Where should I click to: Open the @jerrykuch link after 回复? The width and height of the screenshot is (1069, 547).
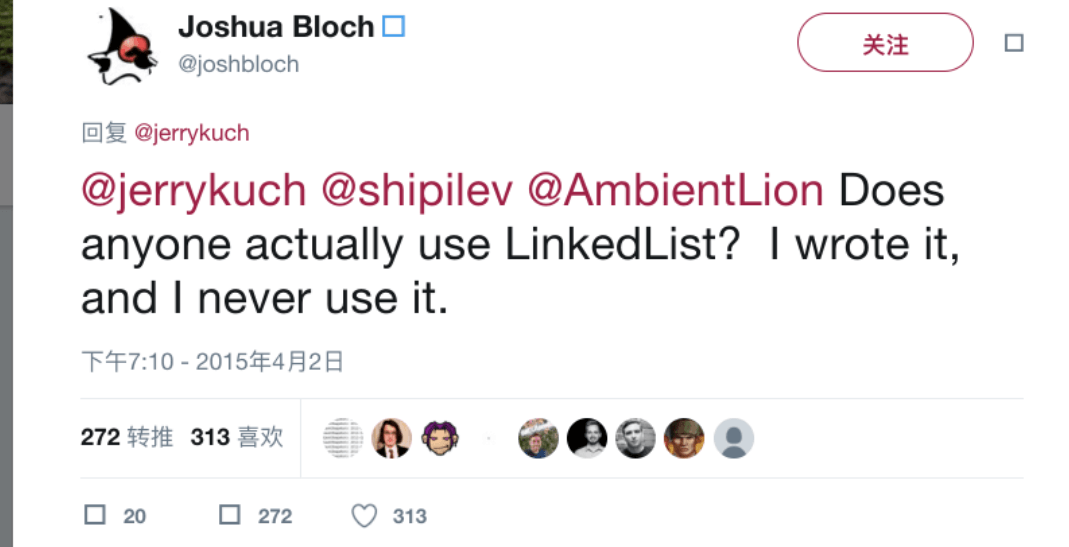(191, 133)
